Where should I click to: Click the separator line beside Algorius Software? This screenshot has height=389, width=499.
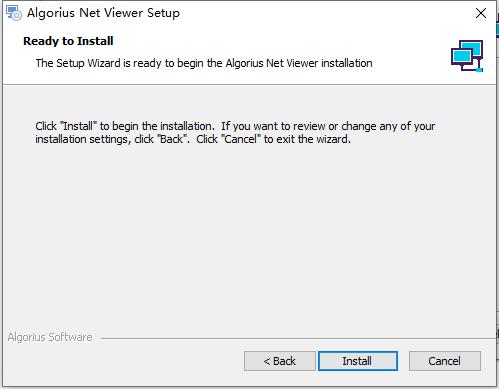(298, 339)
